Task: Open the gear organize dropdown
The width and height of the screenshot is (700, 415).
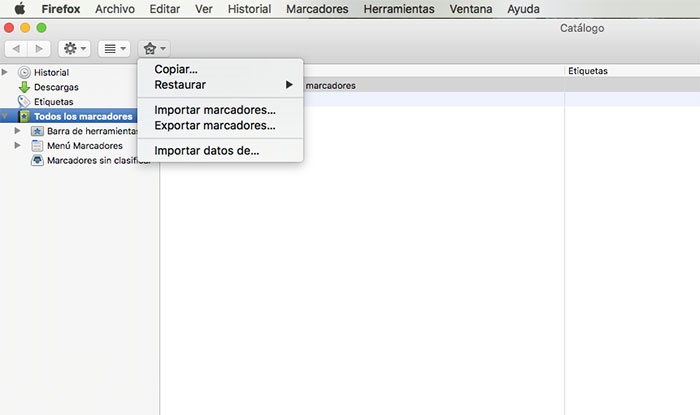Action: 74,48
